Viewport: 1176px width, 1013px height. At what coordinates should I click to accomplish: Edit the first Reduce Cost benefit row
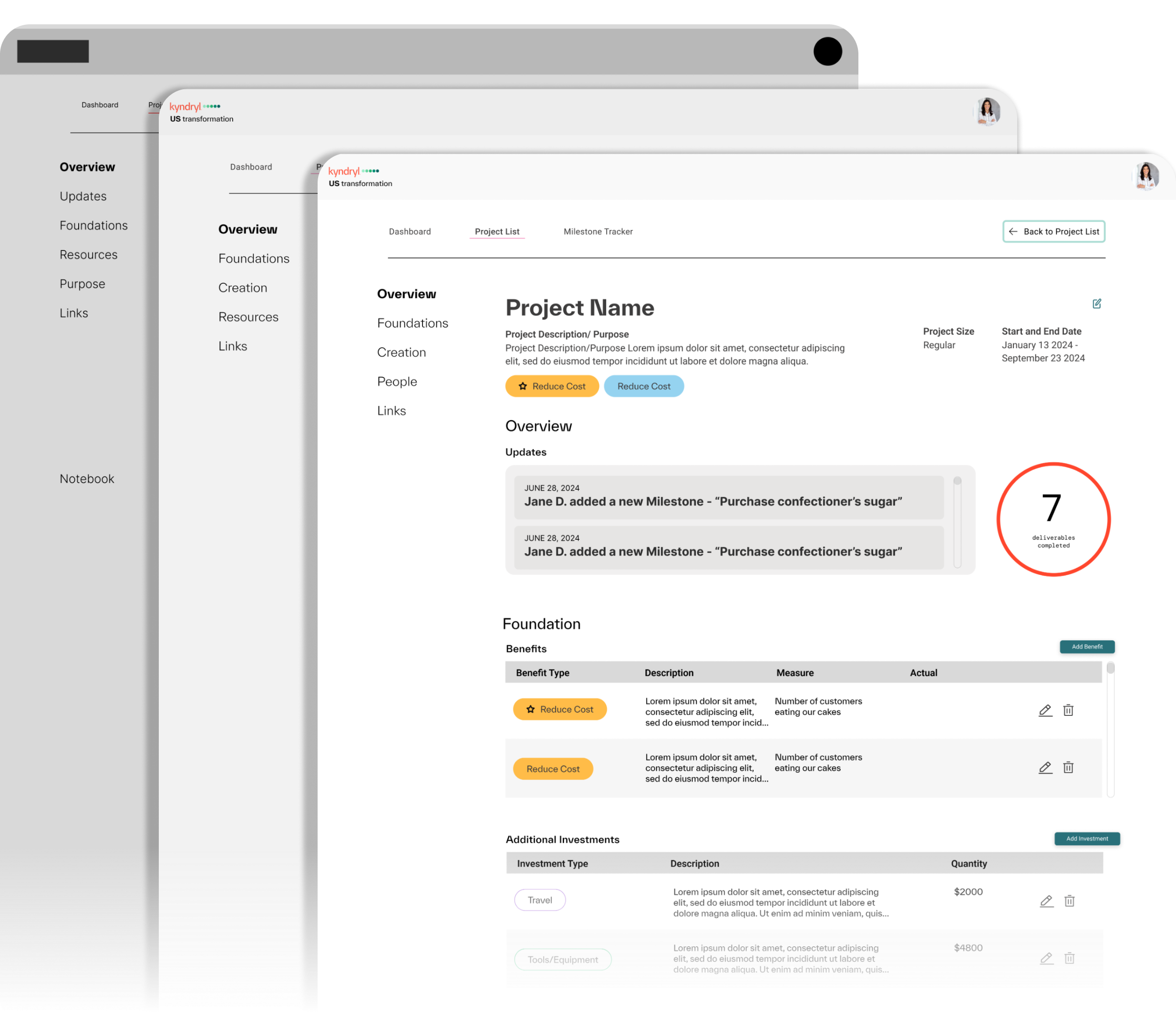[1045, 710]
